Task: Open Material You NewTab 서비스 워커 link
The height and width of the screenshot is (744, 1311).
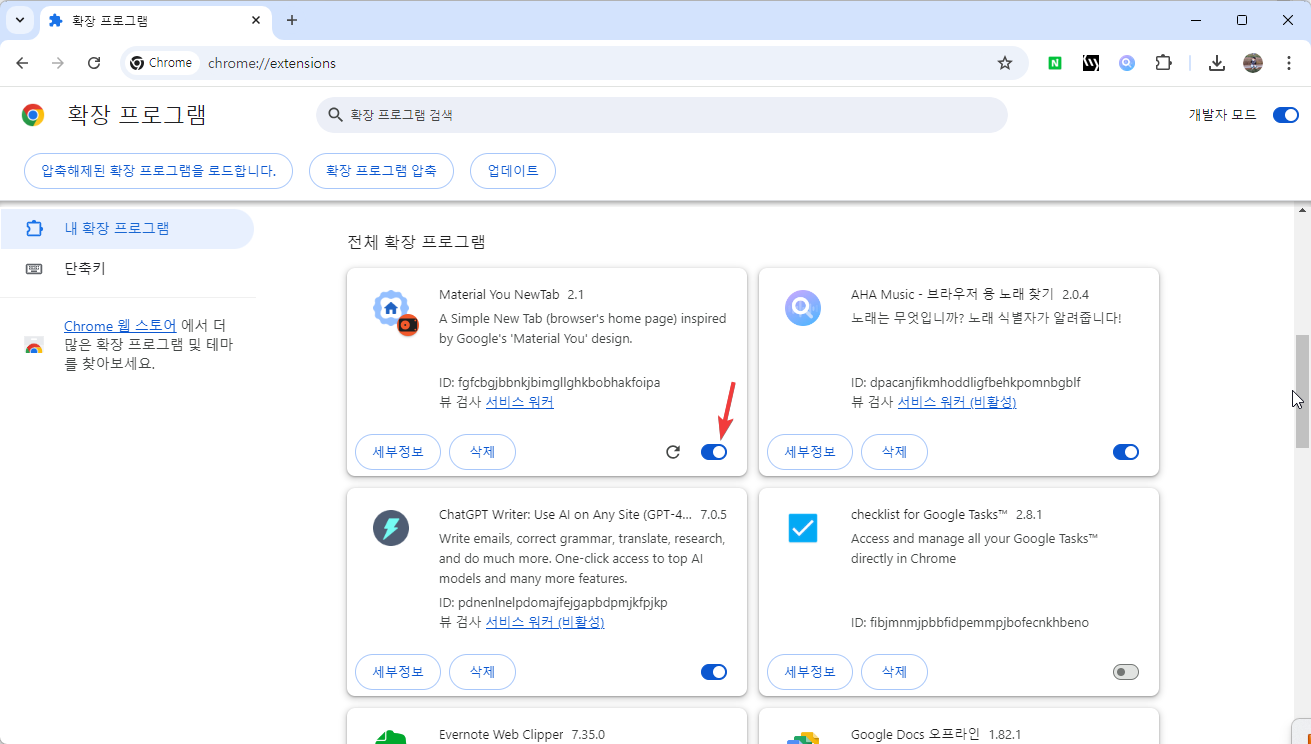Action: point(519,402)
